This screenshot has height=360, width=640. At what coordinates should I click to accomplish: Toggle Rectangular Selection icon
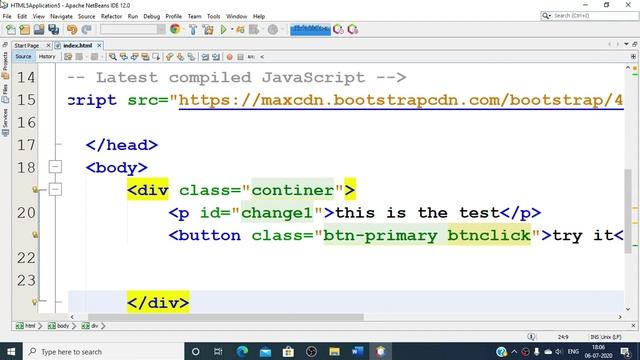156,57
